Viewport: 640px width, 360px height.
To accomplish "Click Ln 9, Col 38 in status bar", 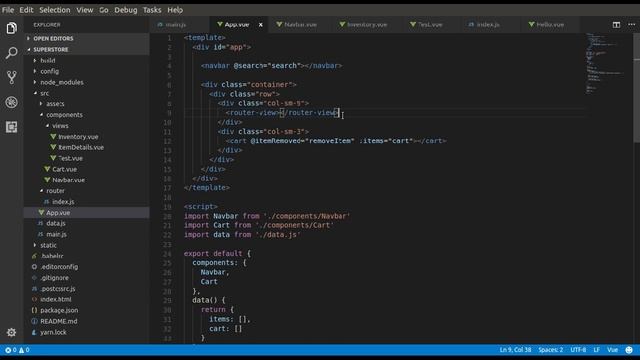I will tap(515, 350).
